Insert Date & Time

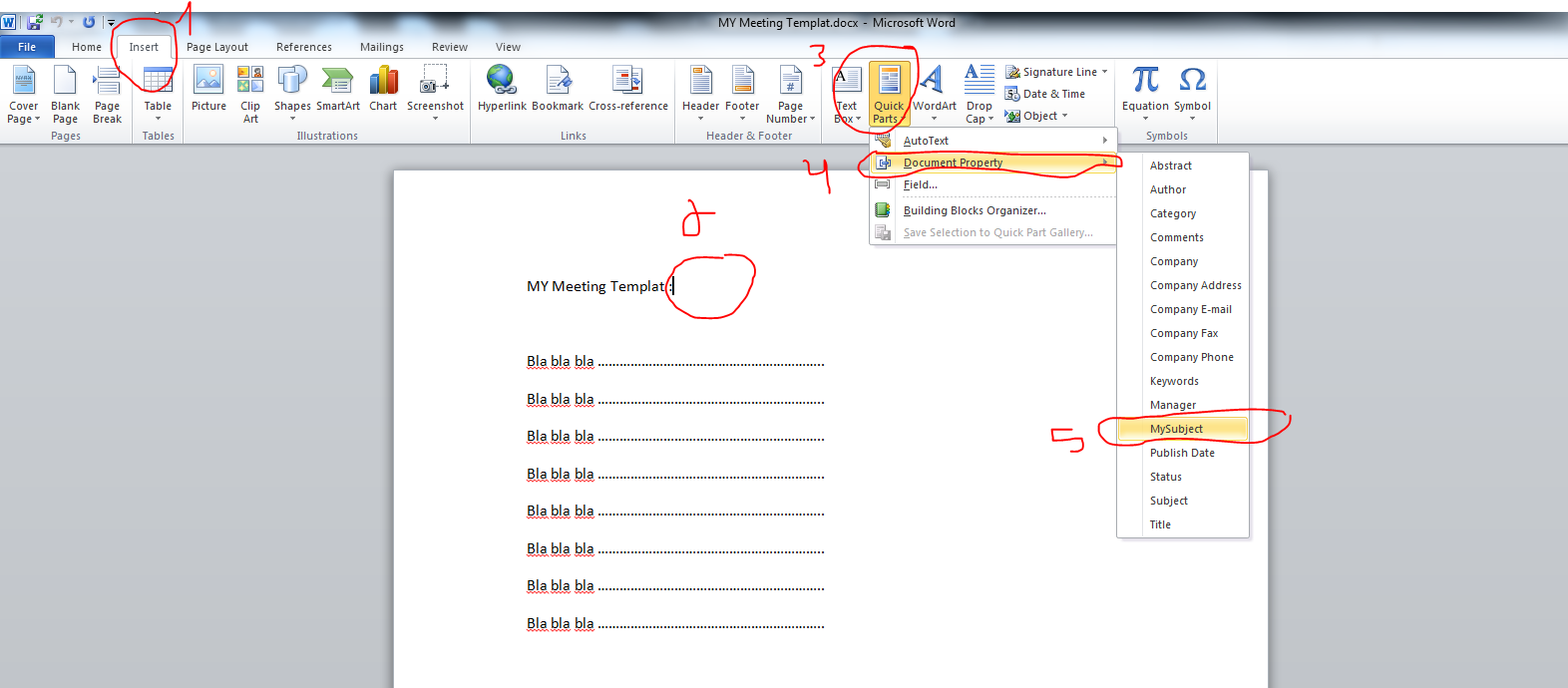coord(1044,94)
